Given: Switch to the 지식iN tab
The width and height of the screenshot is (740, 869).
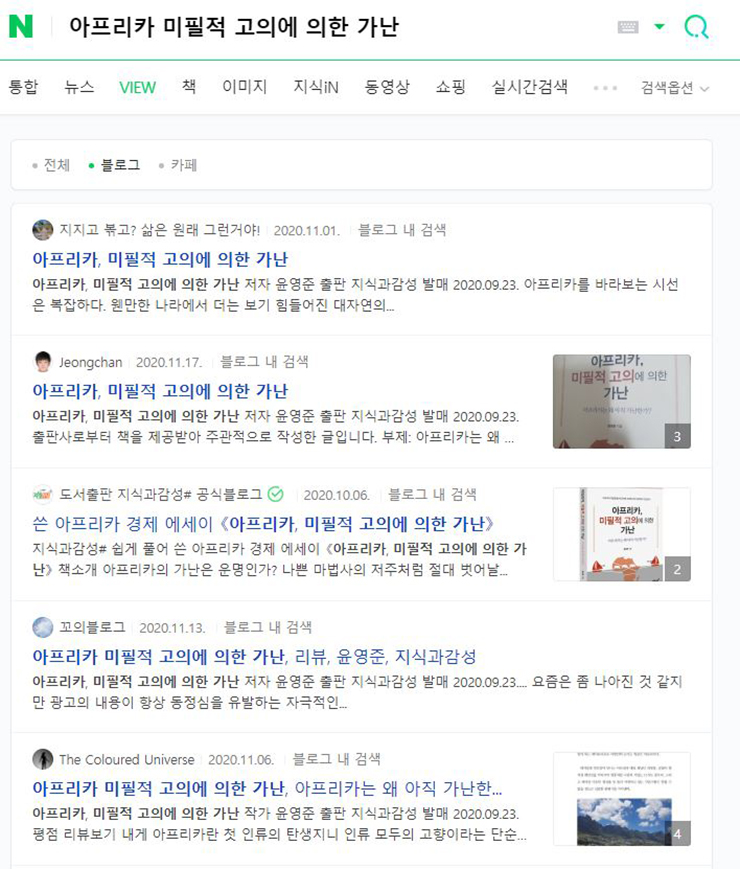Looking at the screenshot, I should pos(316,87).
